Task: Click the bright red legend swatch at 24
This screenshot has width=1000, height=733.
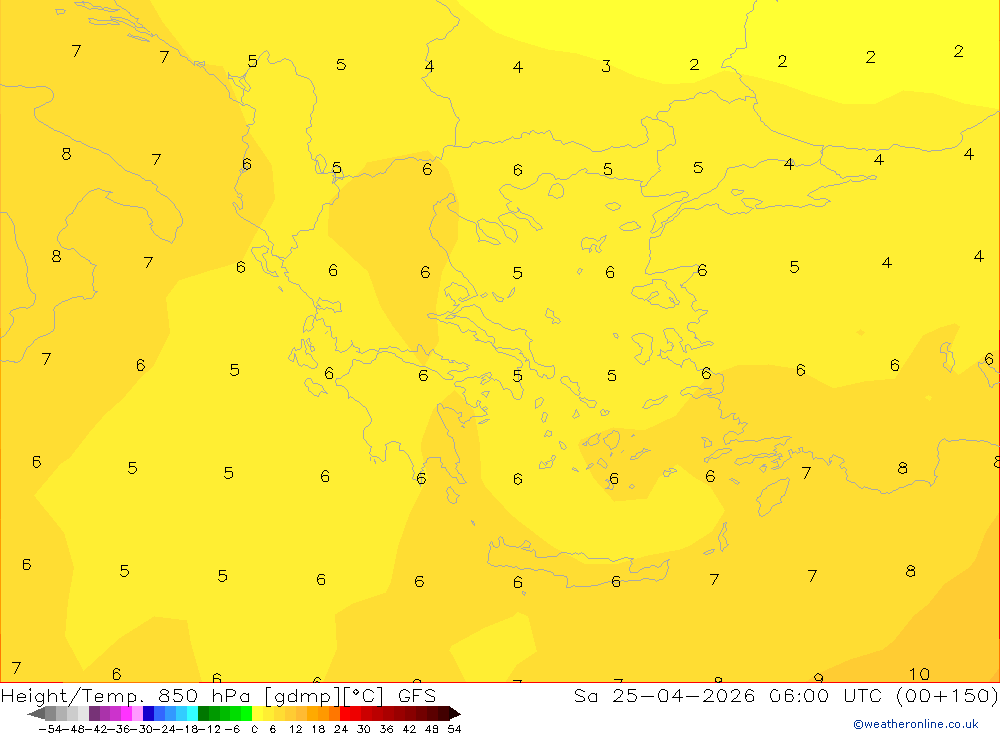Action: point(345,713)
